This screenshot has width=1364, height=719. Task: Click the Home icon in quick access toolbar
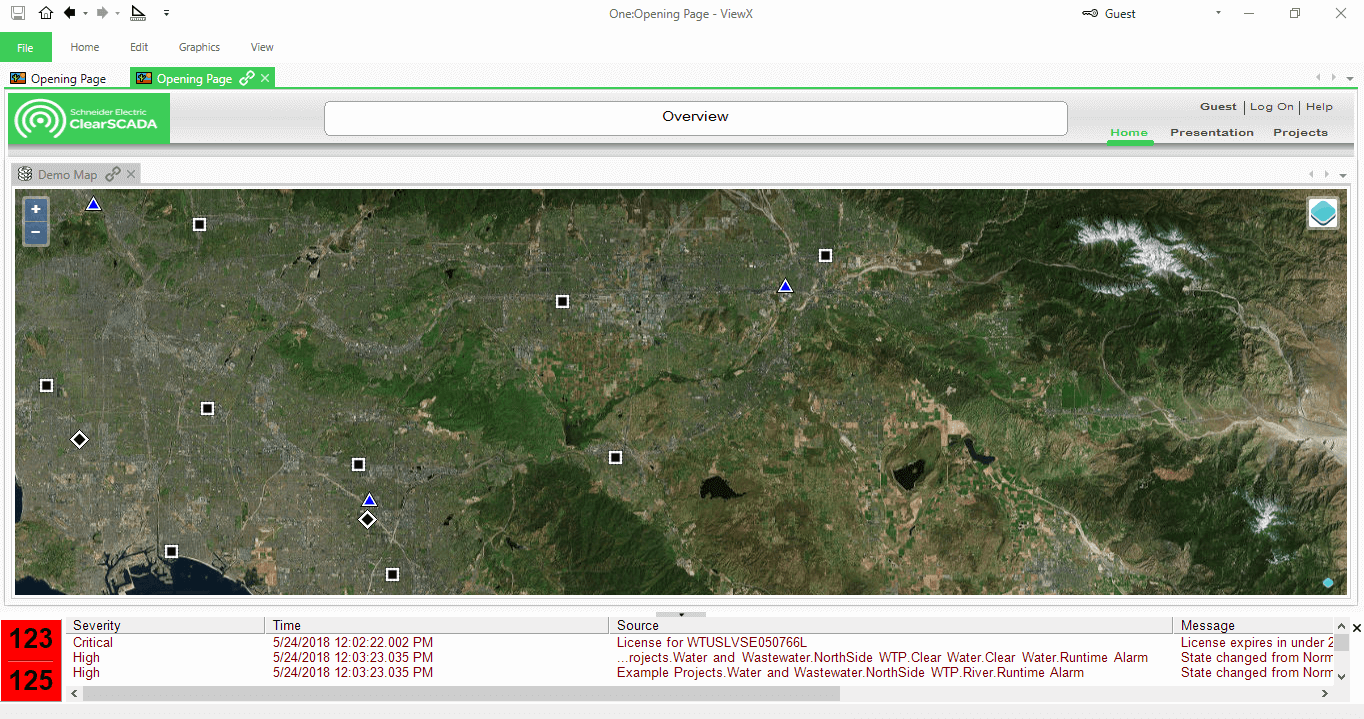pyautogui.click(x=46, y=13)
